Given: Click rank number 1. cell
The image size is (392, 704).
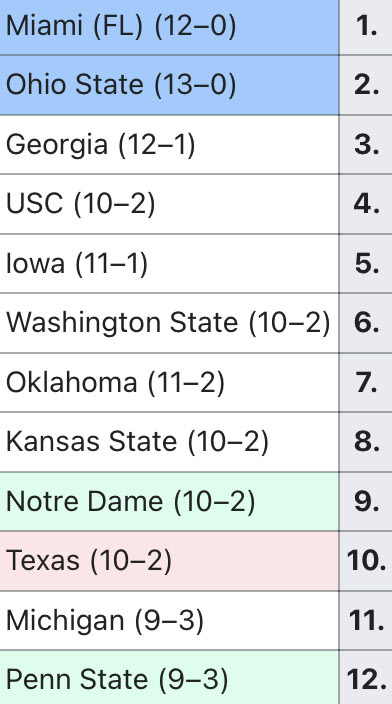Looking at the screenshot, I should click(x=366, y=27).
